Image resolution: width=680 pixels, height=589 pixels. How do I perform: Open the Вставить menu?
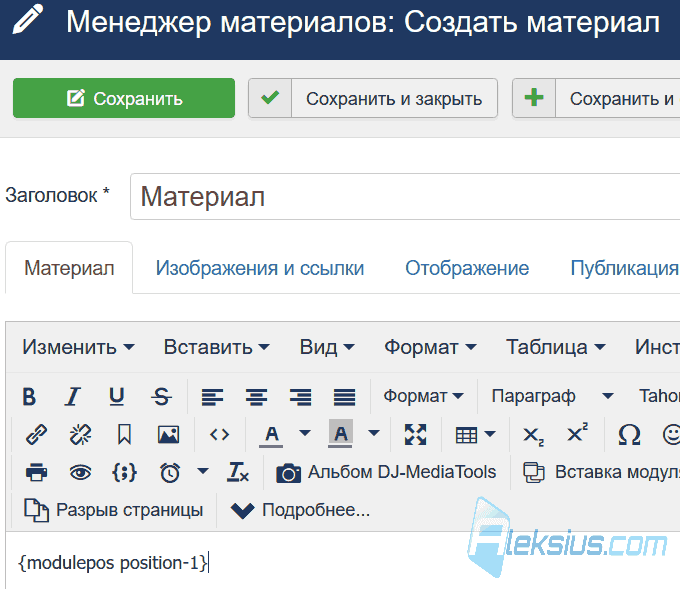pos(216,347)
